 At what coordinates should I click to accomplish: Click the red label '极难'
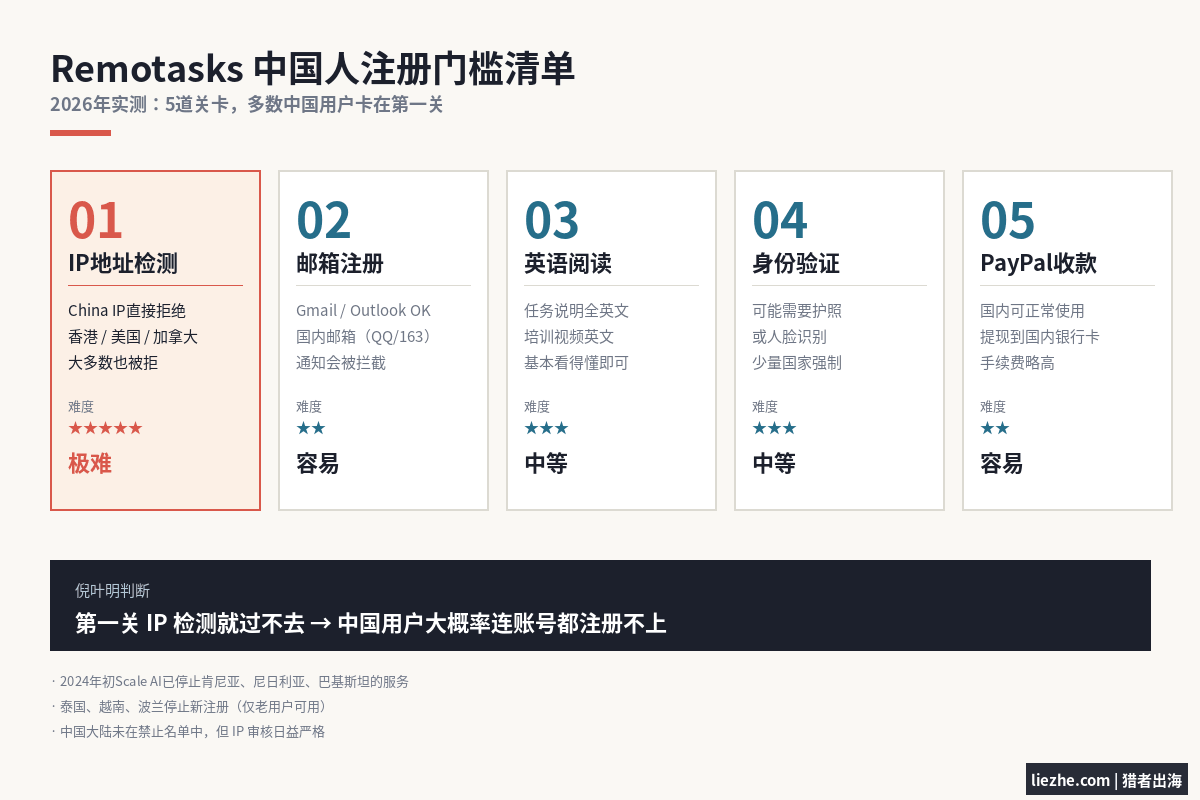pyautogui.click(x=90, y=464)
